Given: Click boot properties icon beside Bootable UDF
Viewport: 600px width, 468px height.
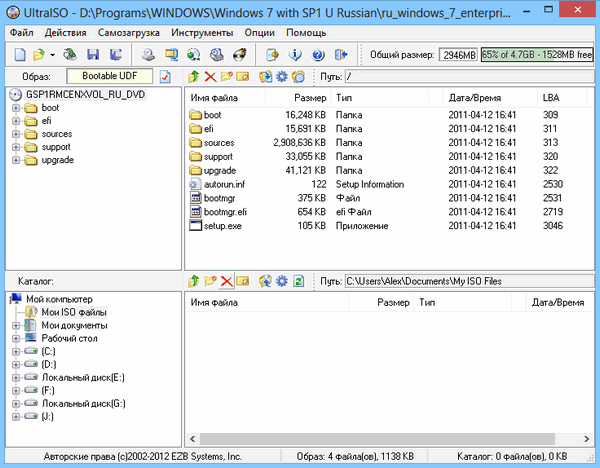Looking at the screenshot, I should (165, 76).
